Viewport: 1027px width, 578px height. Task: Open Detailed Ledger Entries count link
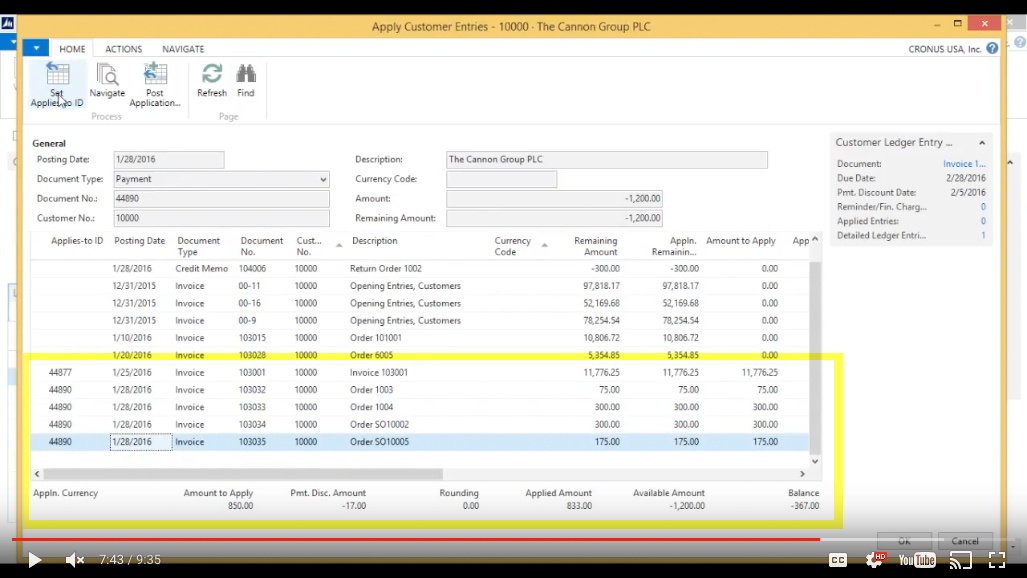(983, 236)
